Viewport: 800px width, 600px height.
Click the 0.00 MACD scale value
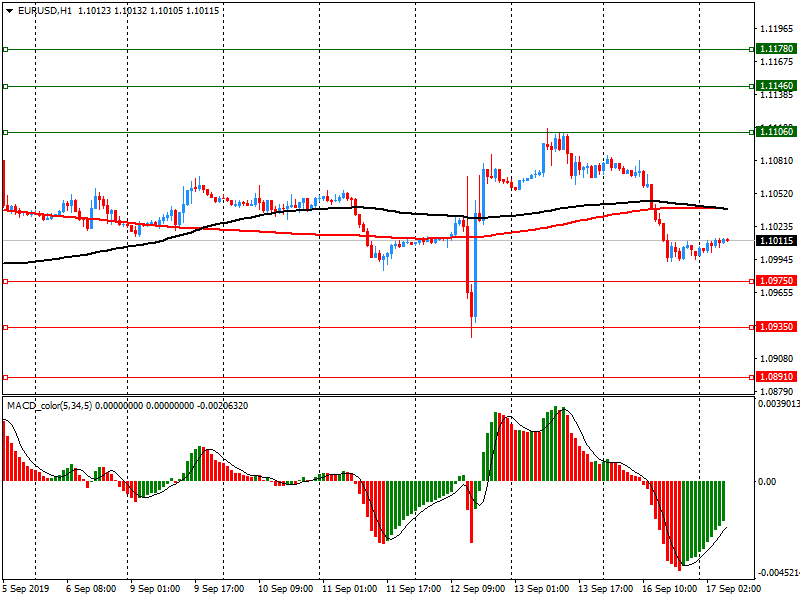[767, 482]
